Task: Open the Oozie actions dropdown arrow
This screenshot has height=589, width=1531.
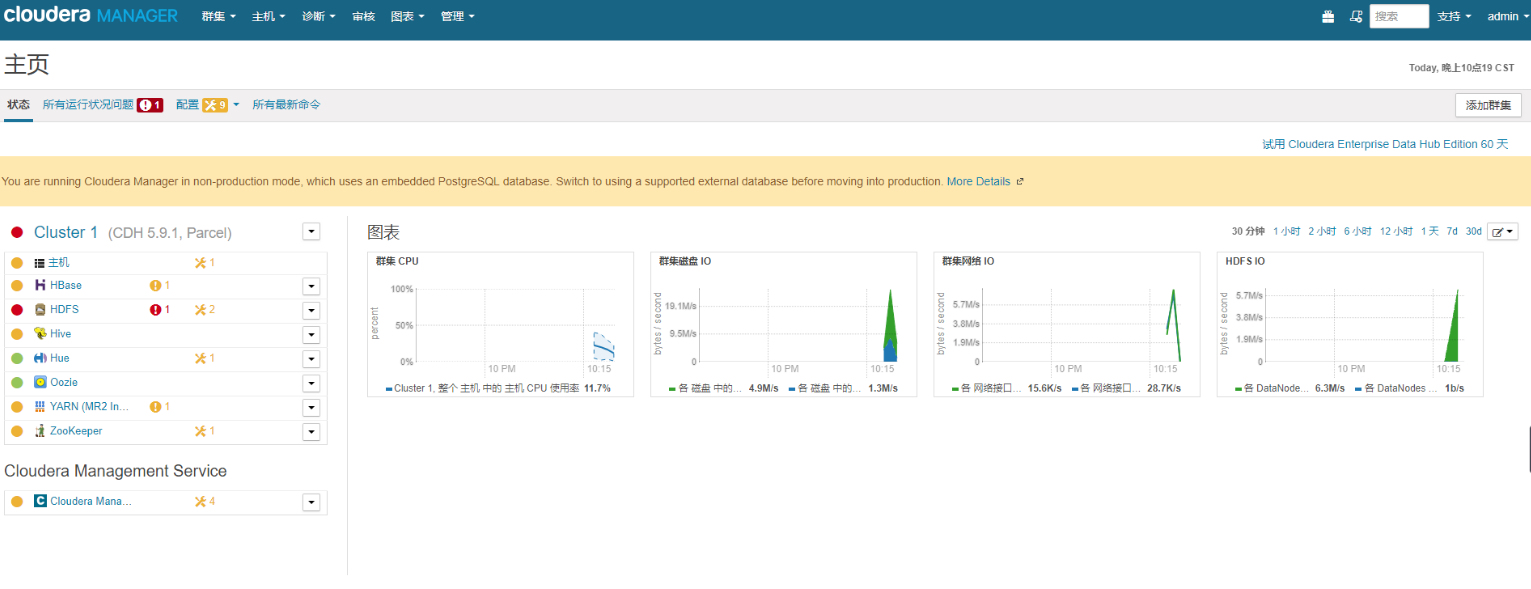Action: [x=312, y=383]
